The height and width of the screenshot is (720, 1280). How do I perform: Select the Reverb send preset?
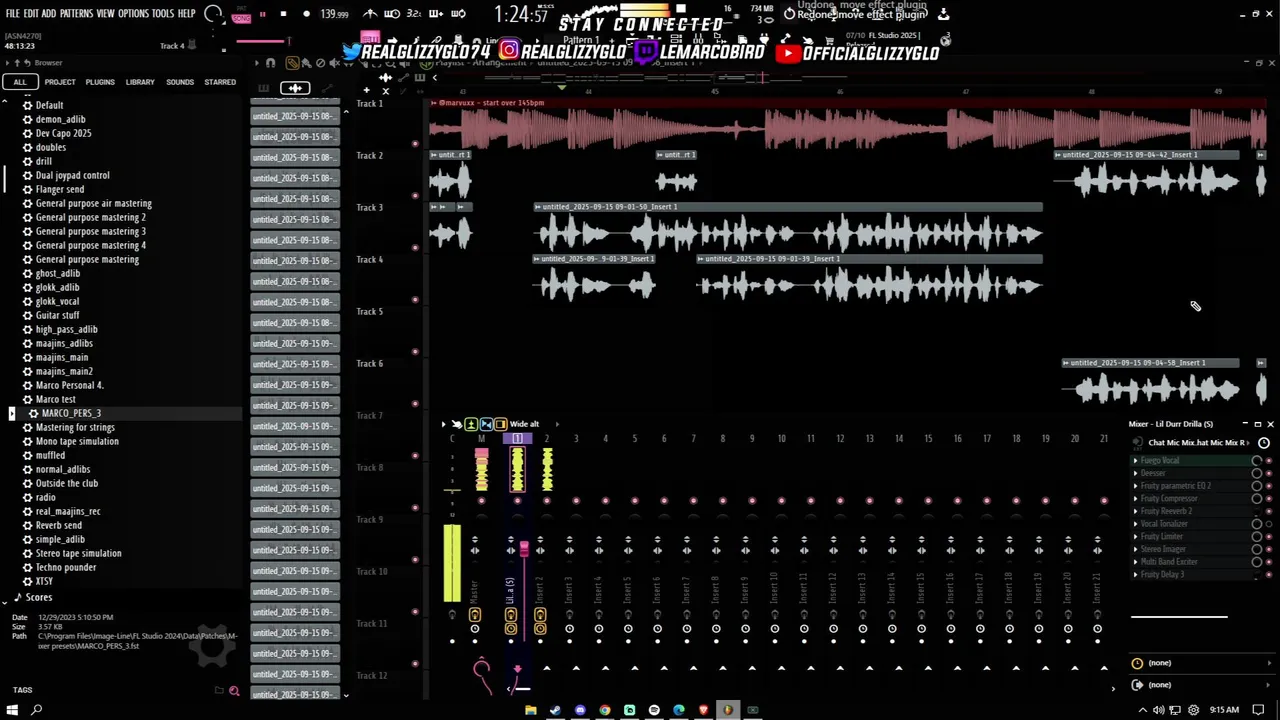(59, 525)
